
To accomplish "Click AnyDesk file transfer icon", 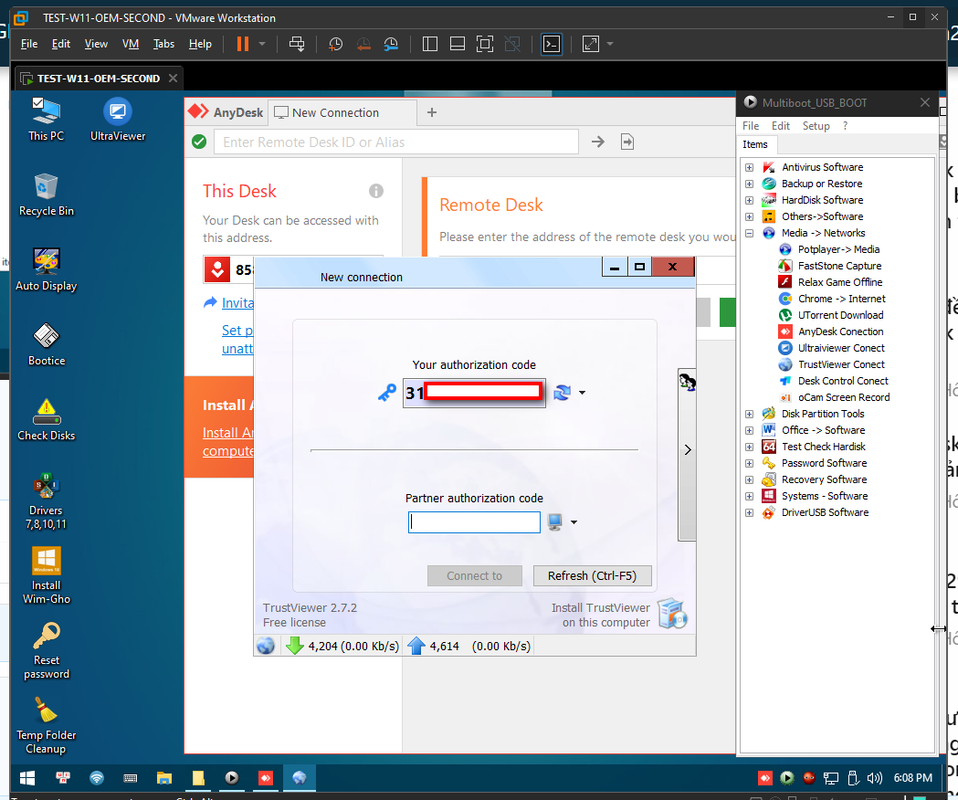I will pyautogui.click(x=627, y=142).
